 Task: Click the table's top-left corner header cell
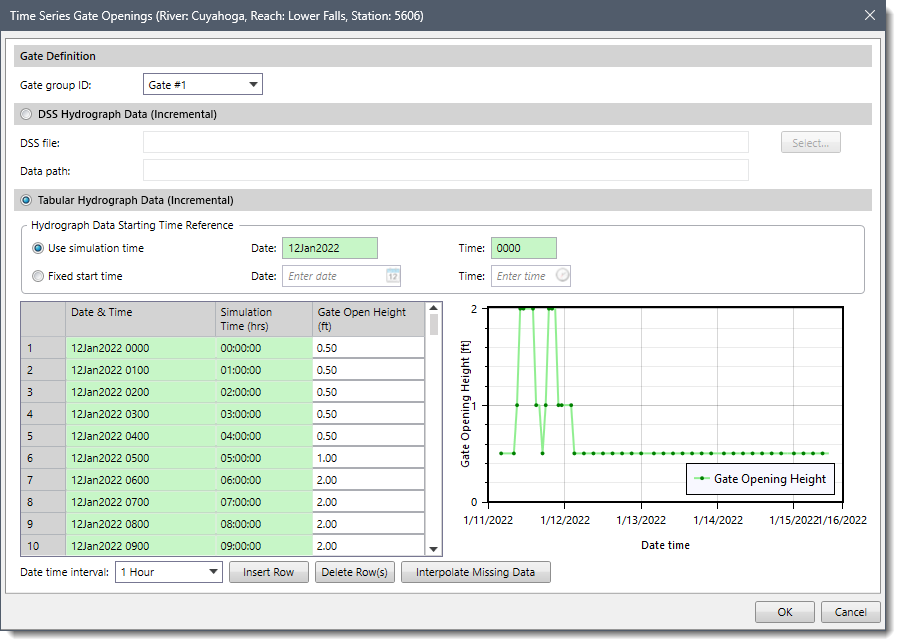(x=43, y=319)
